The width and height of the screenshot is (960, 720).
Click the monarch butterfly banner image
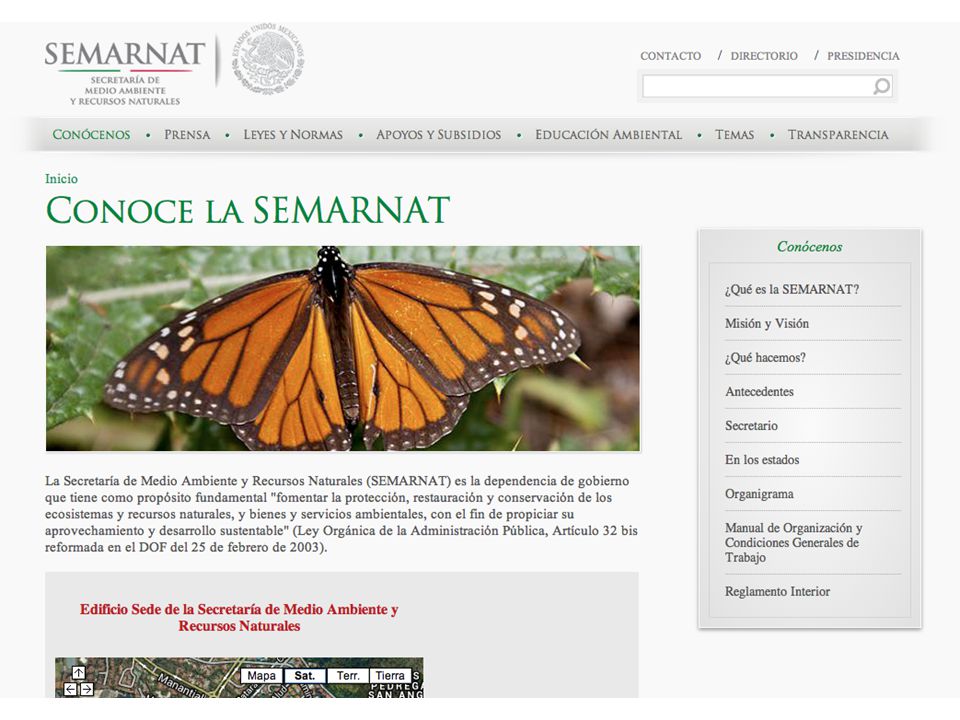coord(343,348)
